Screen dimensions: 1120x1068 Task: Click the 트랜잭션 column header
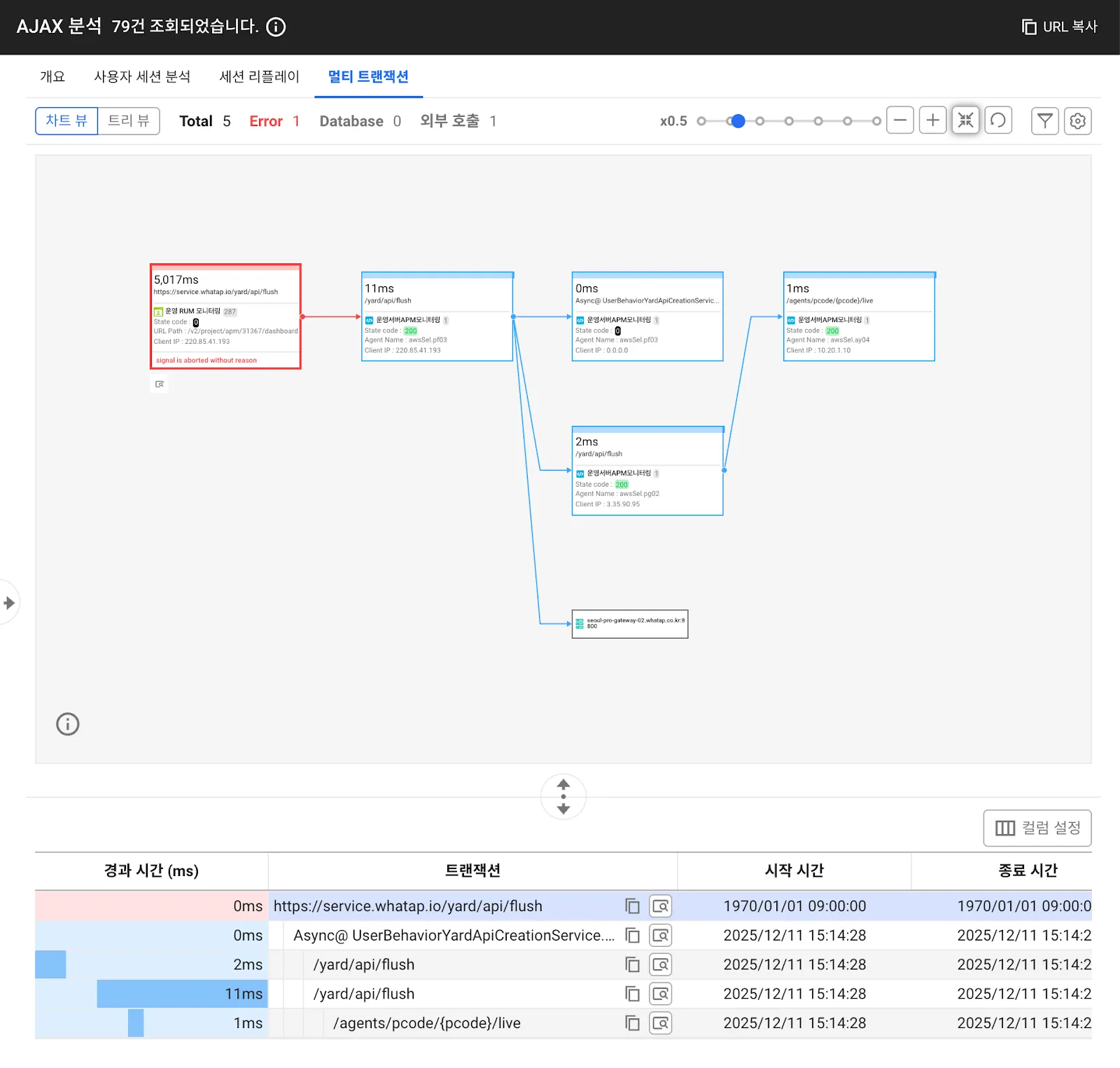[472, 871]
